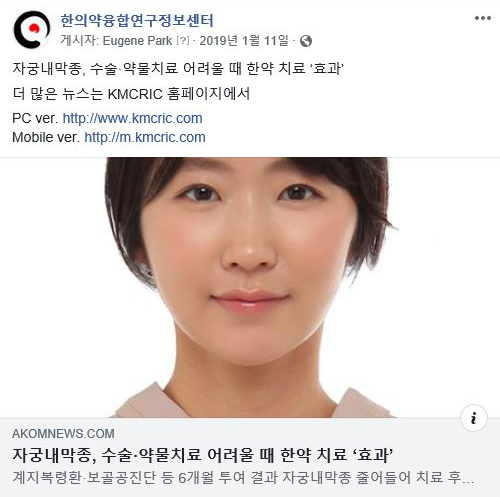The height and width of the screenshot is (497, 500).
Task: Open poster Eugene Park's profile
Action: pos(137,41)
